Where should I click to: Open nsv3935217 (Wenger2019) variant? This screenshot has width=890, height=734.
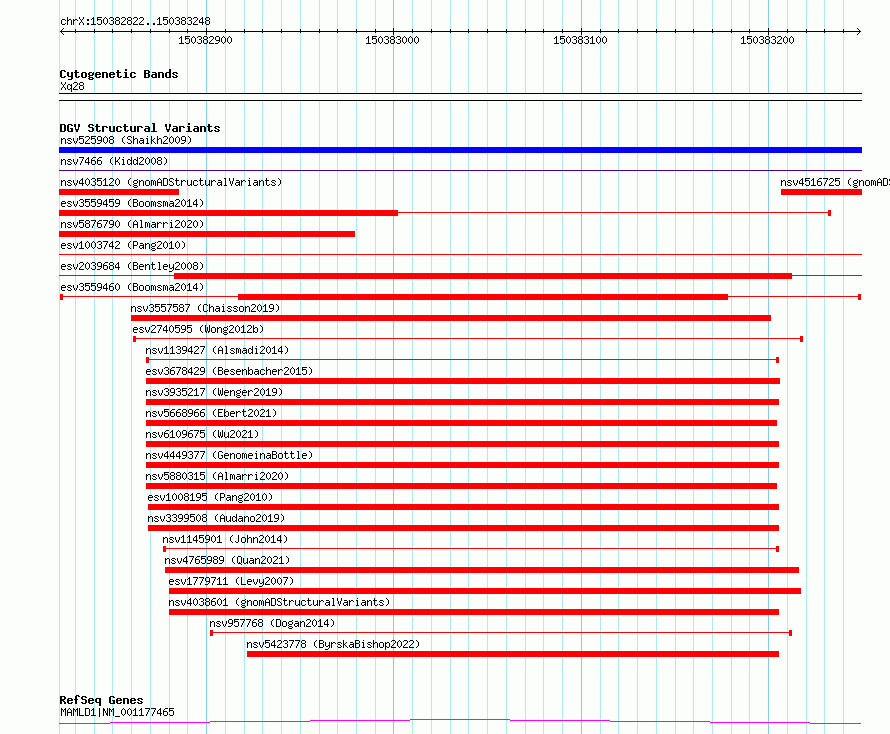tap(214, 392)
